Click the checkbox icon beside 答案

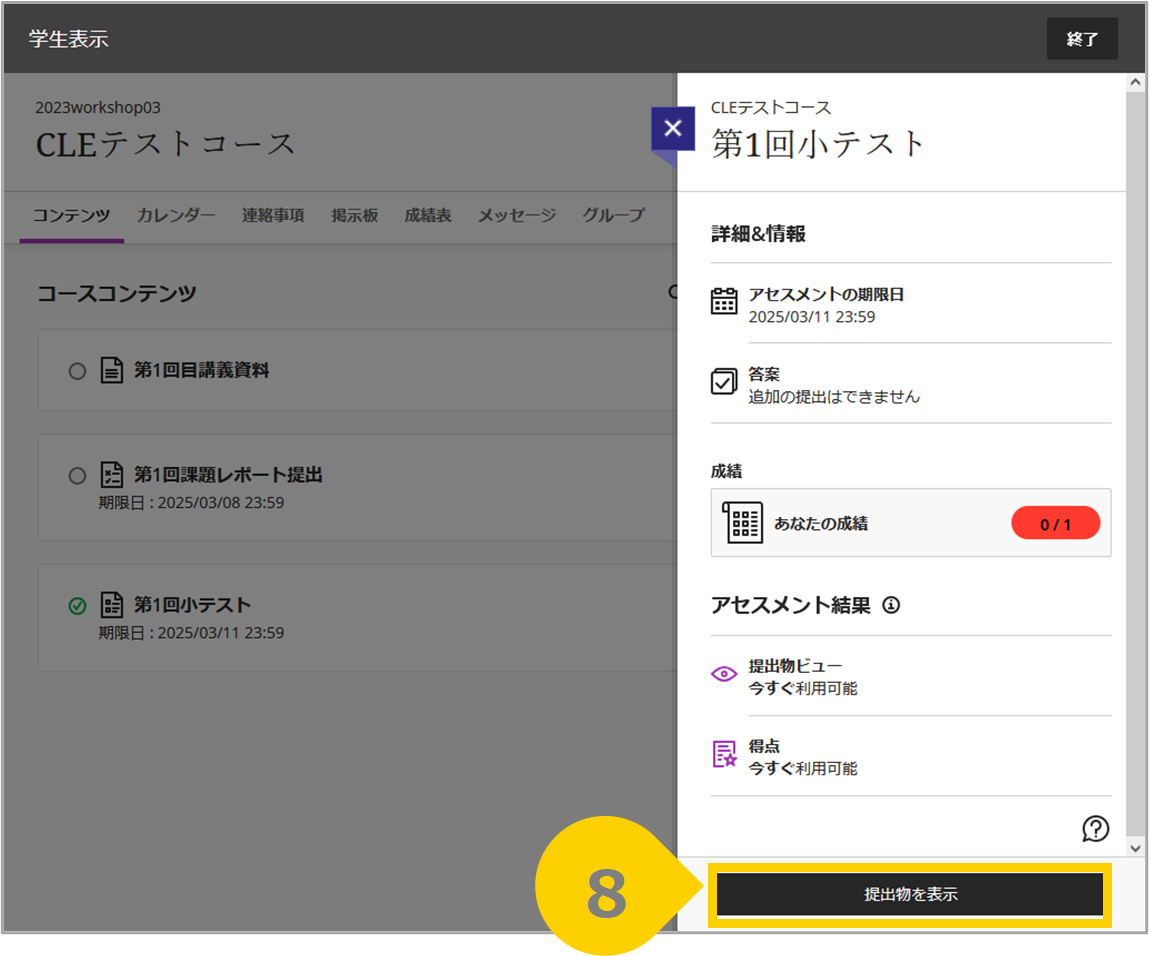[724, 381]
